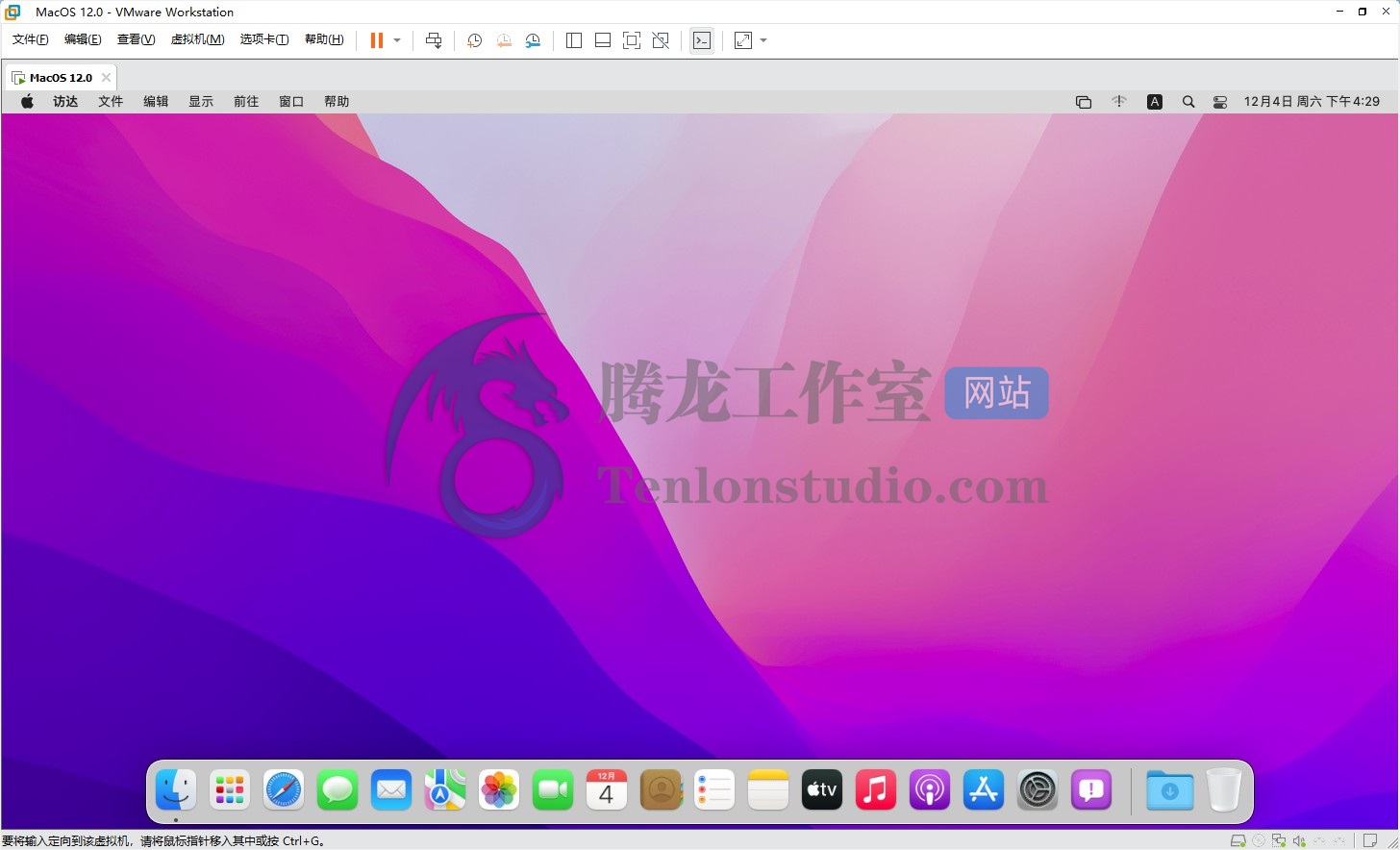
Task: Open Finder from the Dock
Action: (176, 790)
